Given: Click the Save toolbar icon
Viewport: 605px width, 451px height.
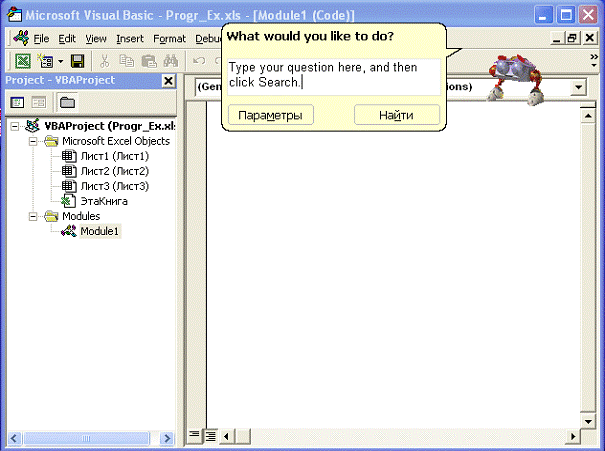Looking at the screenshot, I should (x=77, y=61).
